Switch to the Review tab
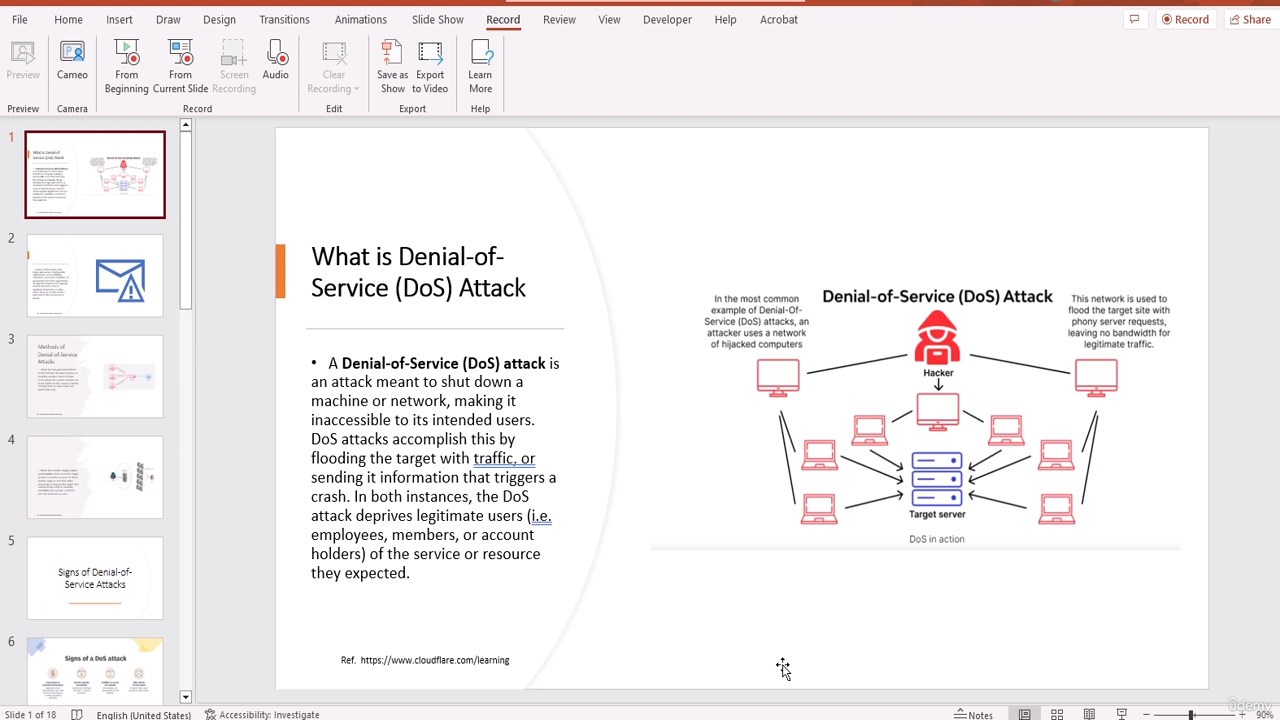This screenshot has width=1280, height=720. click(559, 19)
